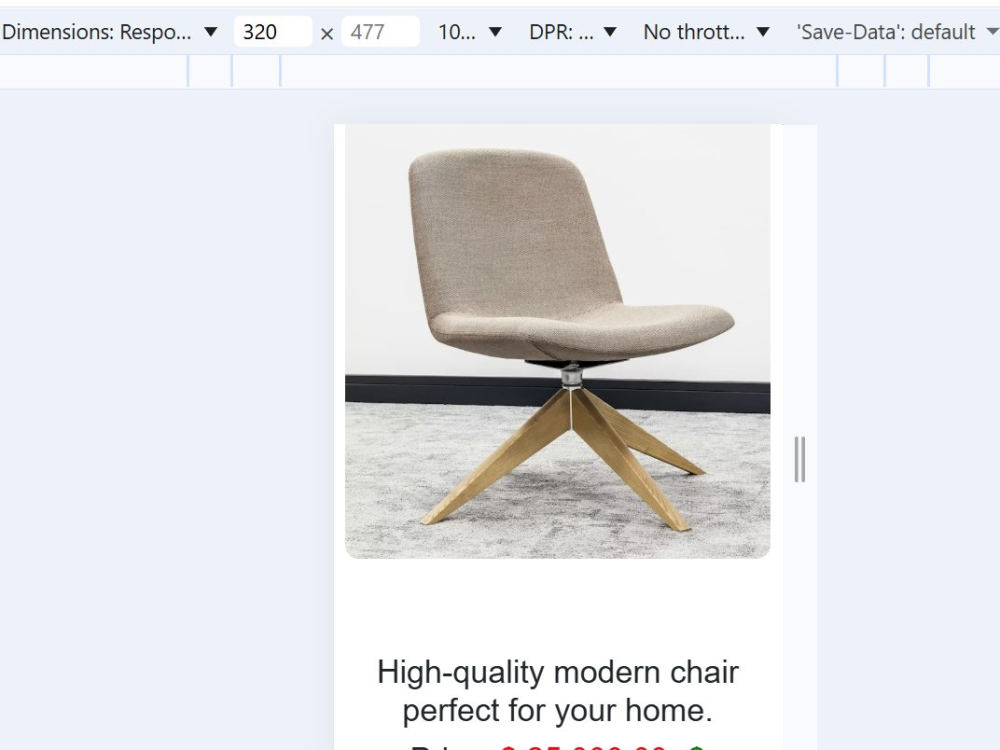This screenshot has width=1000, height=750.
Task: Click the viewport height field showing 477
Action: [x=380, y=32]
